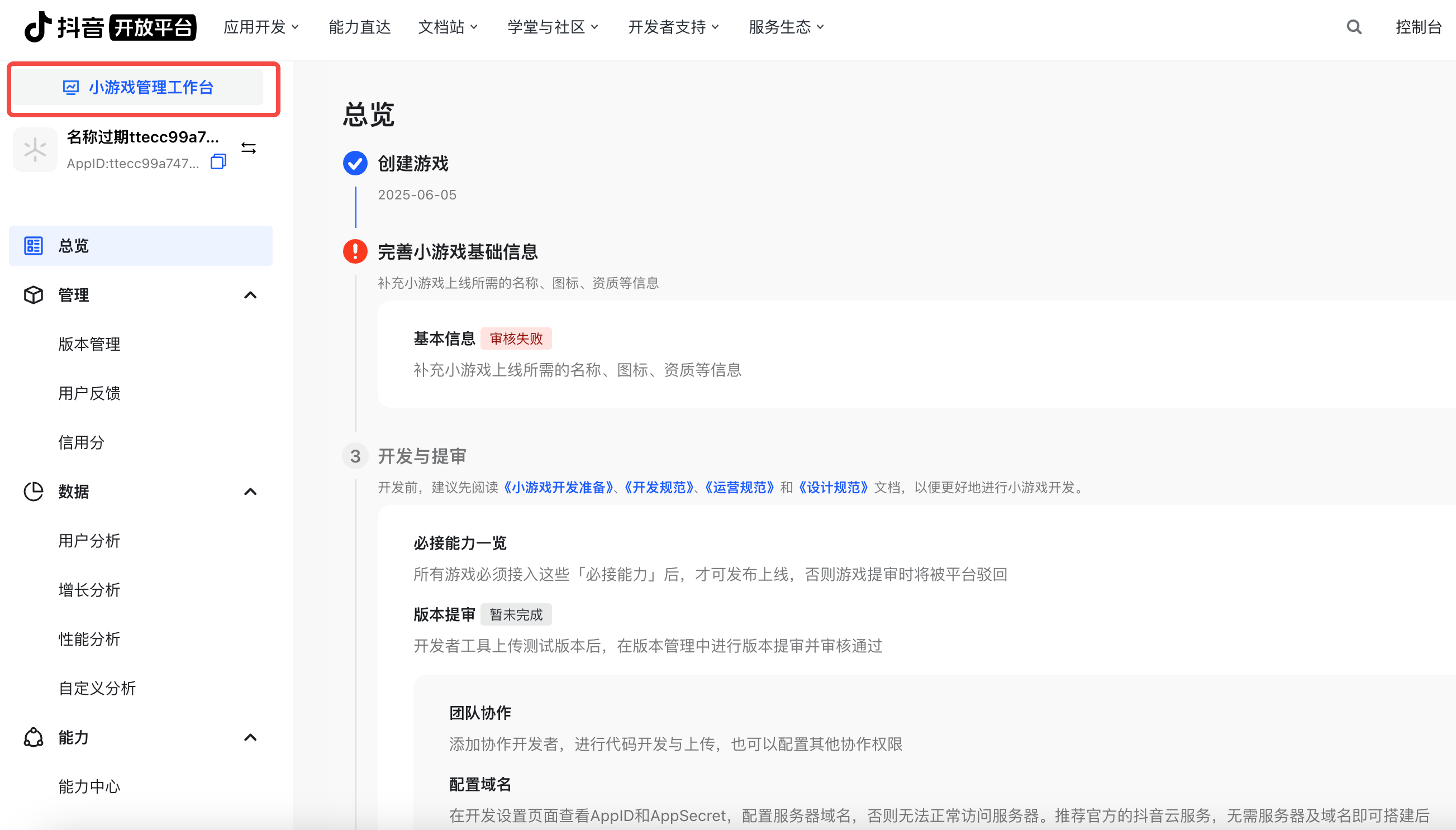The width and height of the screenshot is (1456, 830).
Task: Click the search magnifier icon
Action: [x=1354, y=27]
